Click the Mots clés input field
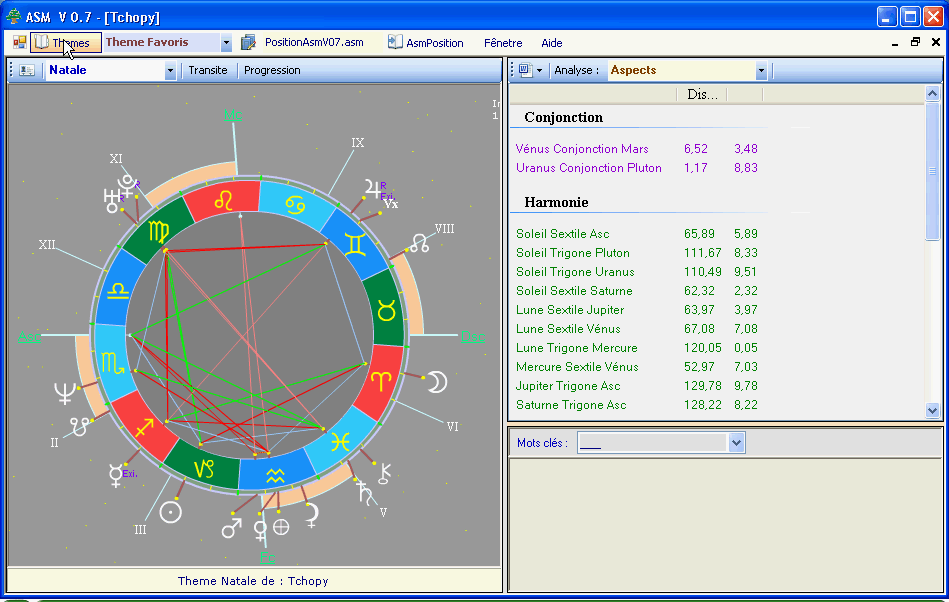This screenshot has height=602, width=949. 652,443
